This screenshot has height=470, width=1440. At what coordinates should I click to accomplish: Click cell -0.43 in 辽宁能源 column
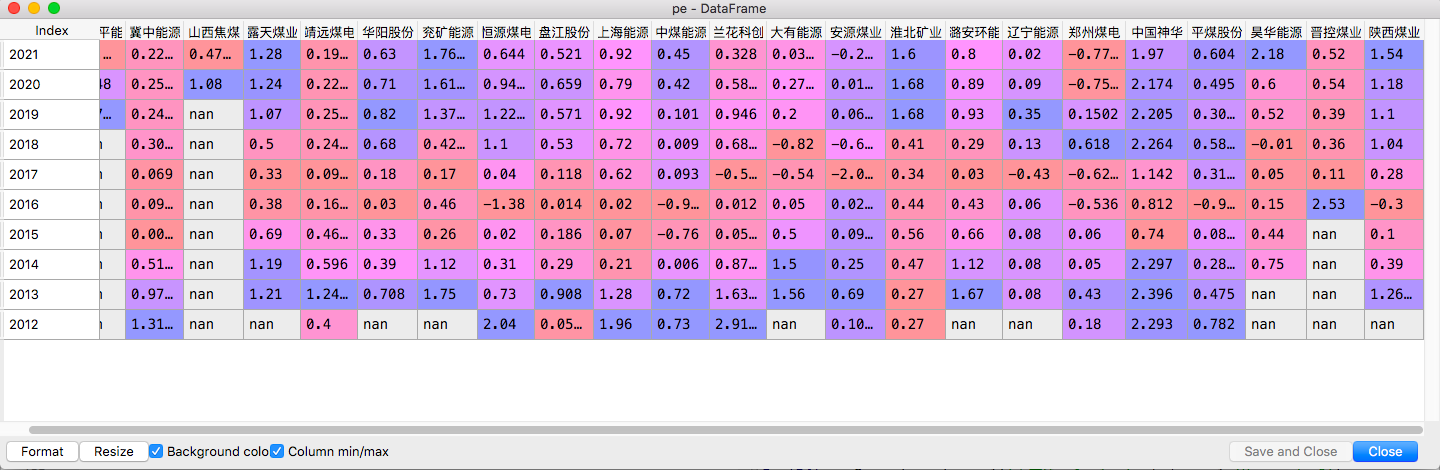click(1033, 175)
